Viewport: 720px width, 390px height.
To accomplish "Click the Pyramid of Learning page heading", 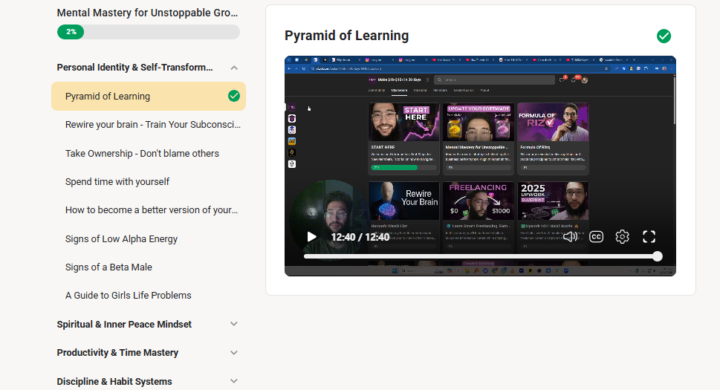I will pos(347,35).
